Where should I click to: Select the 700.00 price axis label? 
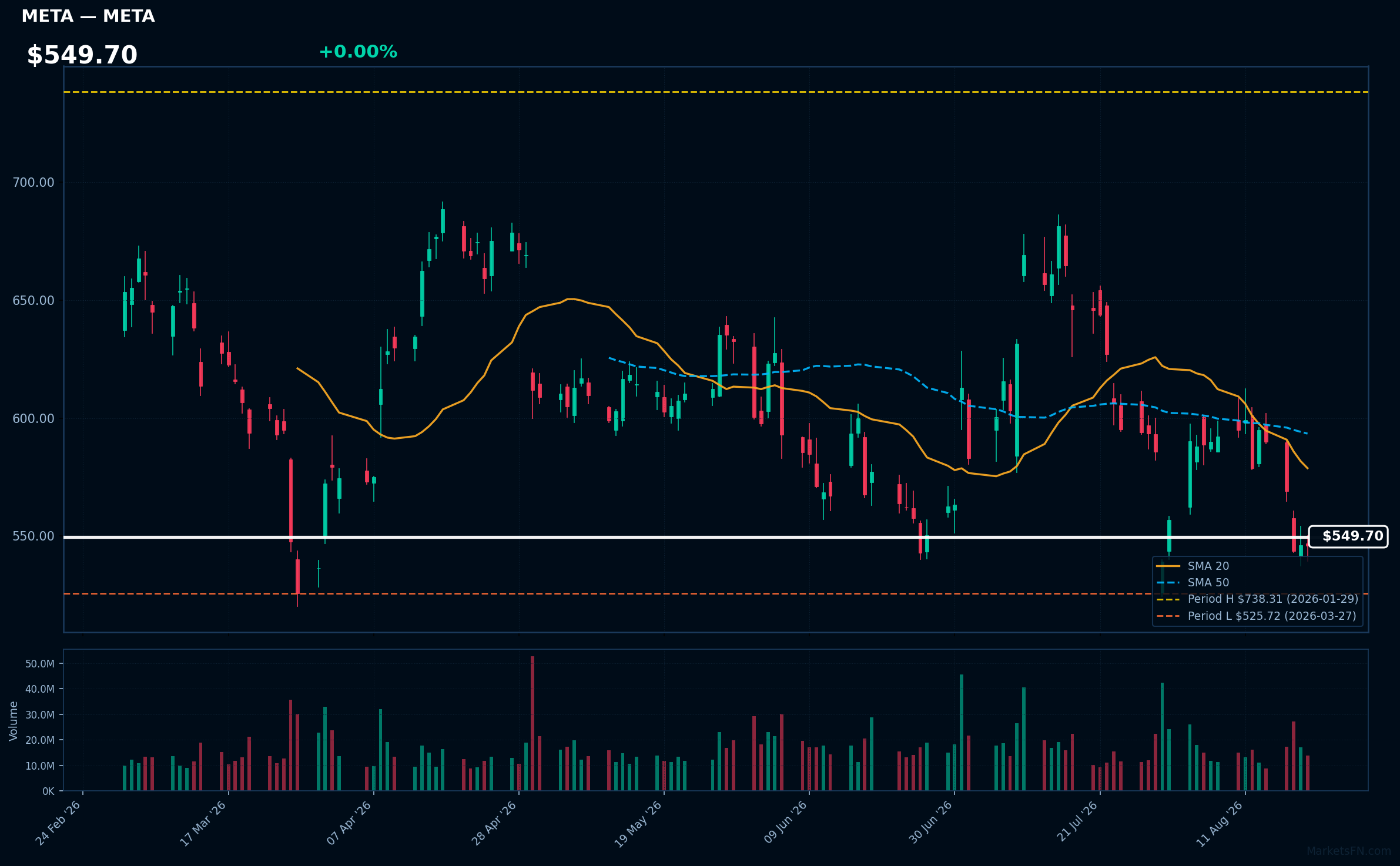(x=34, y=182)
